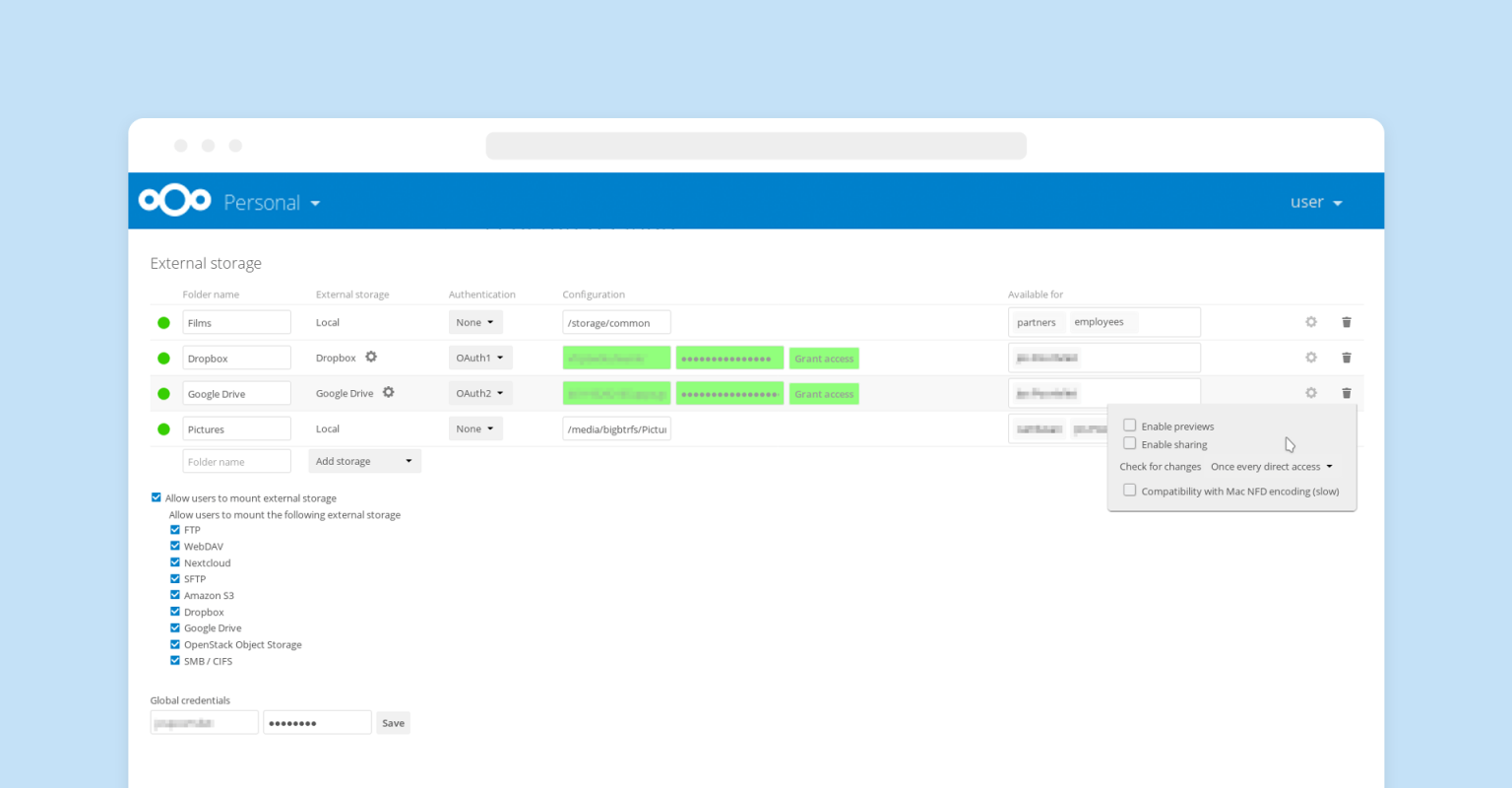Delete the Google Drive storage via trash icon
The width and height of the screenshot is (1512, 788).
click(x=1347, y=393)
